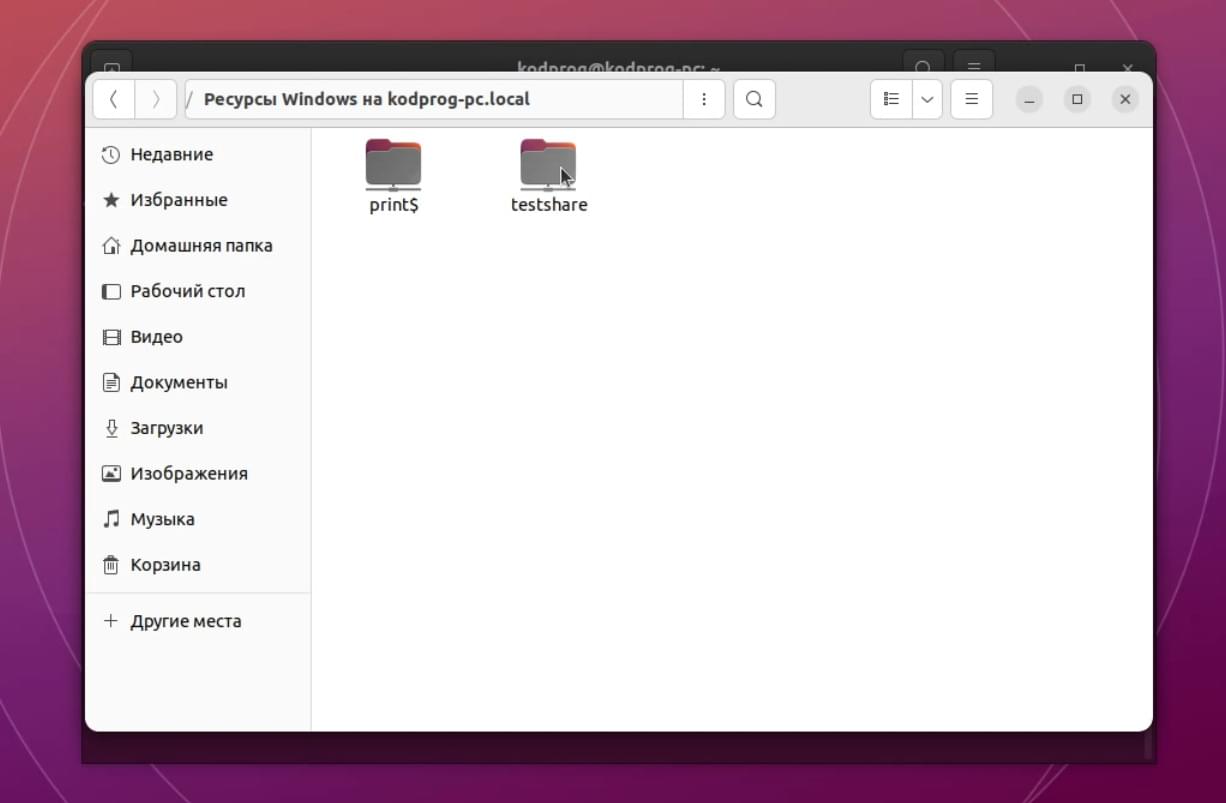
Task: Maximize the Files window
Action: click(x=1077, y=99)
